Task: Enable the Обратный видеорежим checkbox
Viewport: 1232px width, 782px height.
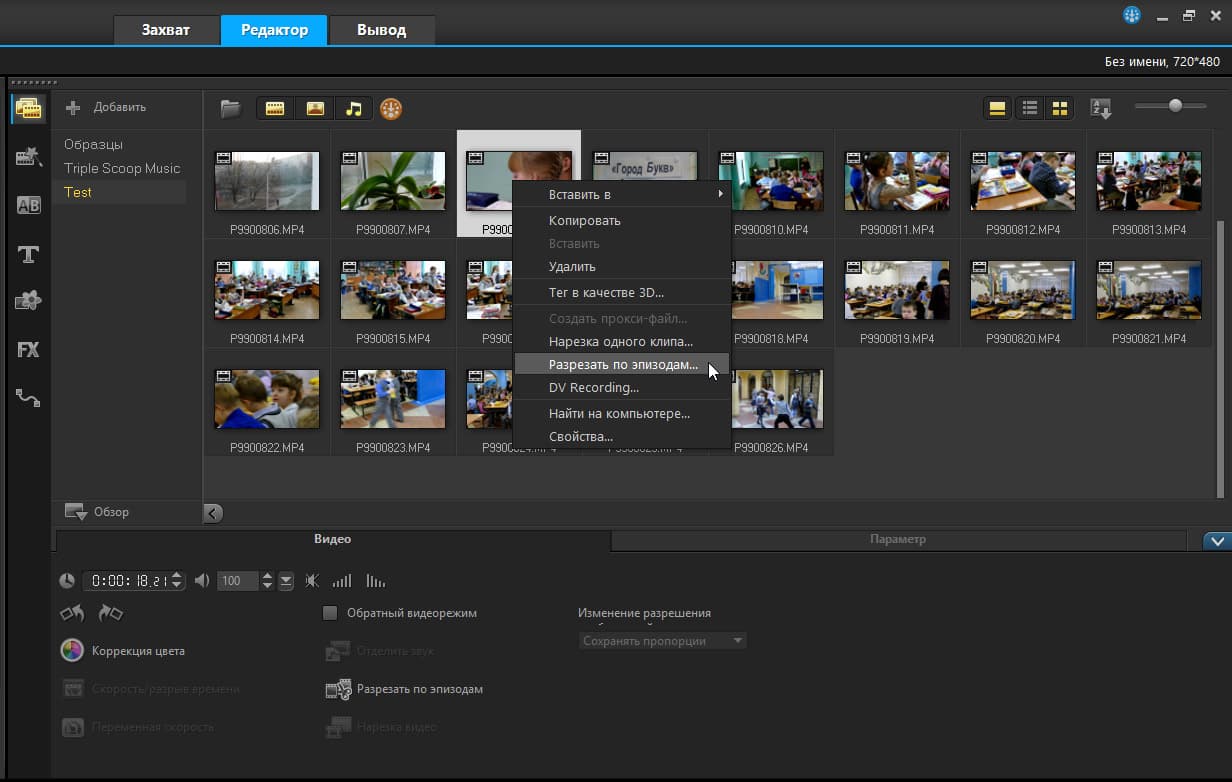Action: click(330, 613)
